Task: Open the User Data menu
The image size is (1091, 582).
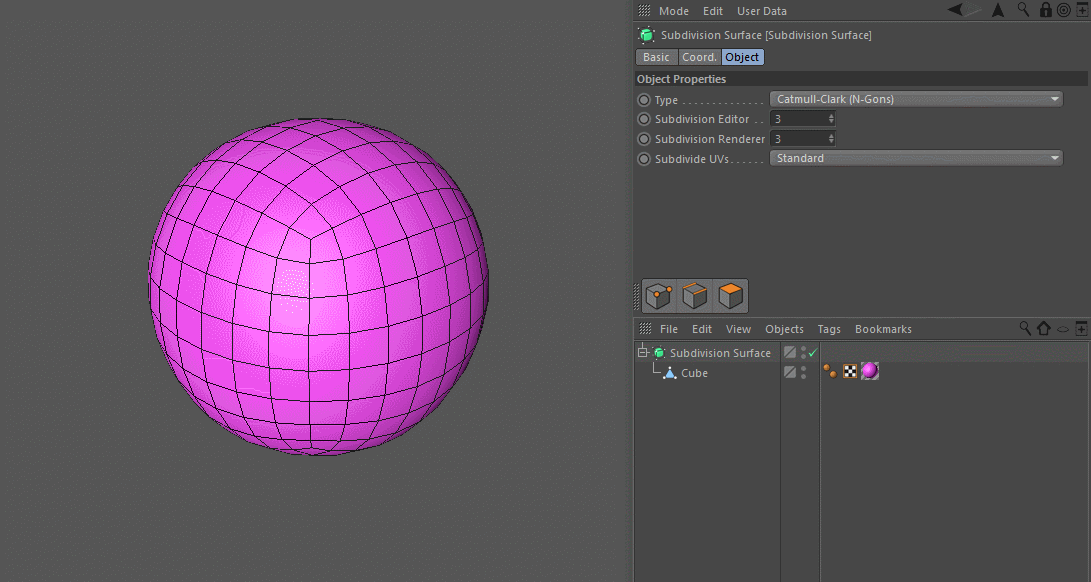Action: [761, 11]
